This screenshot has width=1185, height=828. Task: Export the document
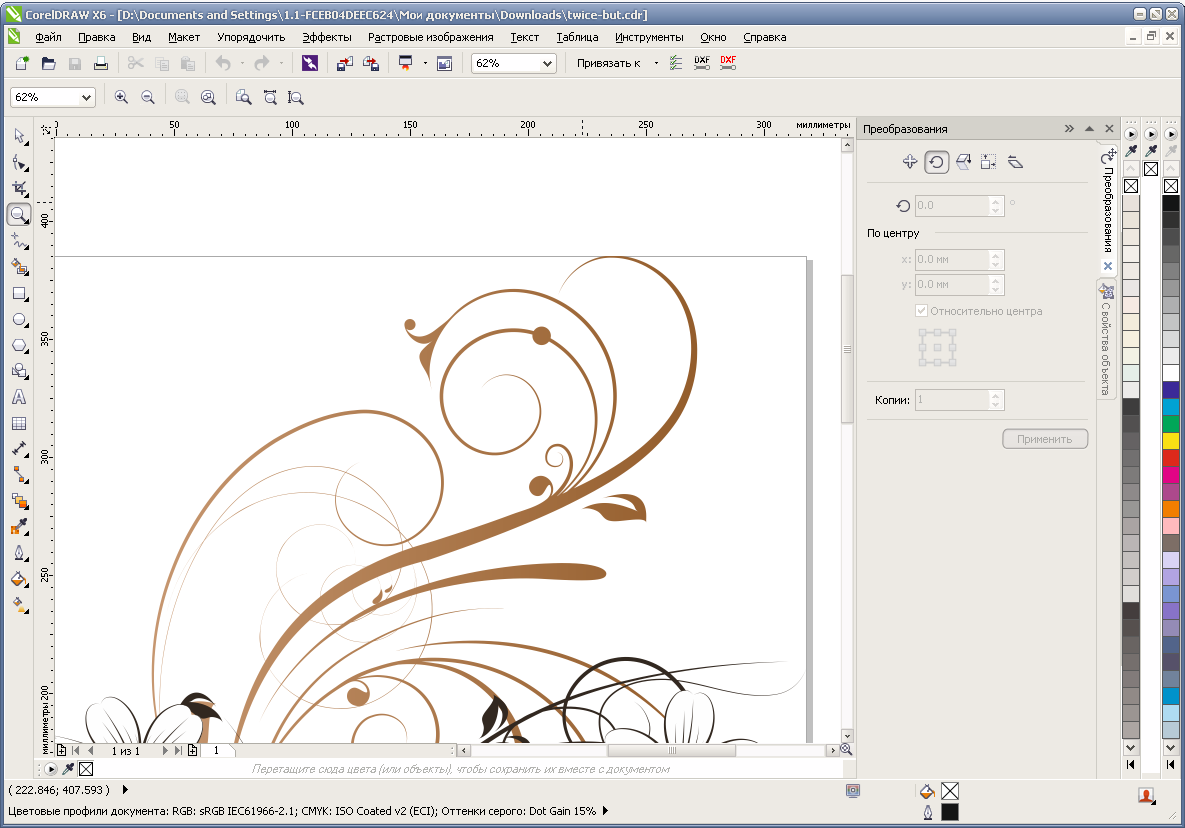(x=371, y=63)
